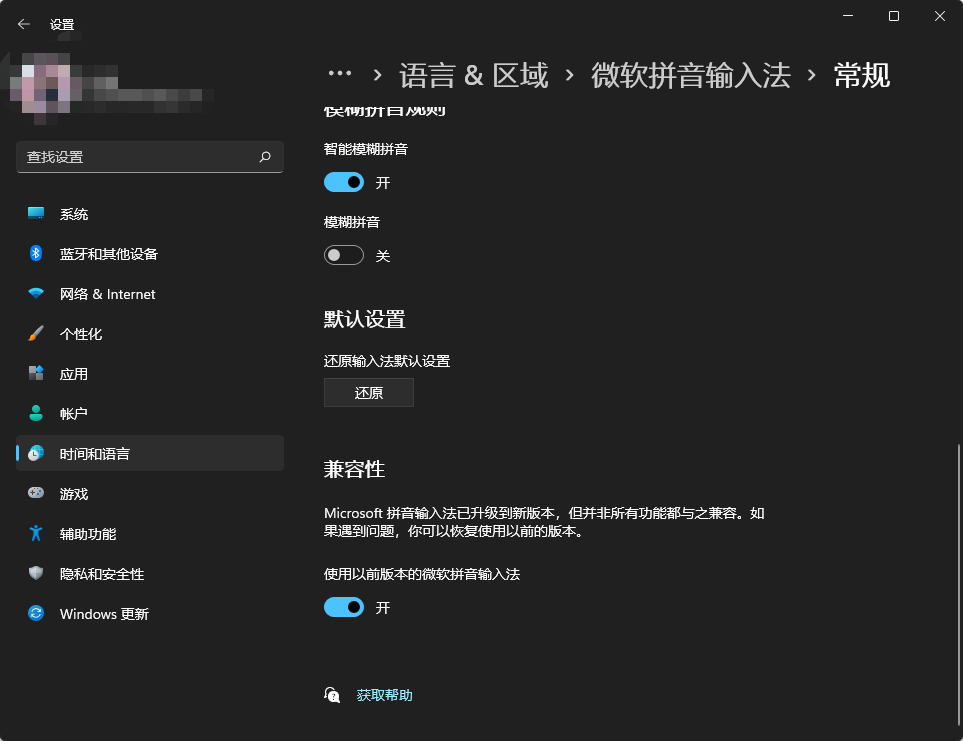
Task: Open 隐私和安全性 settings category
Action: (150, 573)
